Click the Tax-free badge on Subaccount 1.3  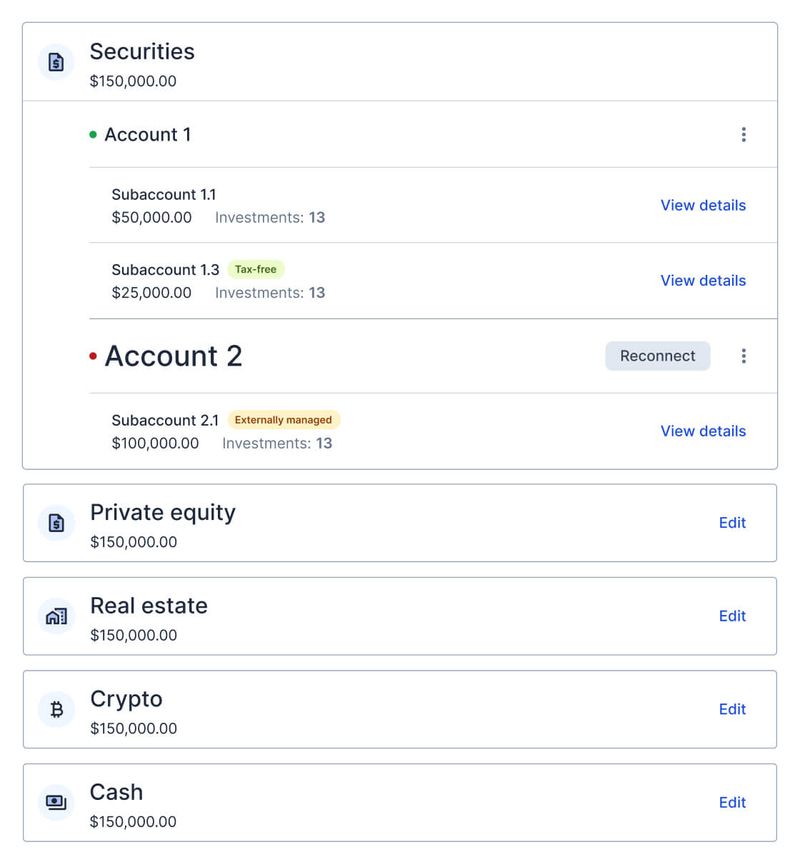point(256,269)
